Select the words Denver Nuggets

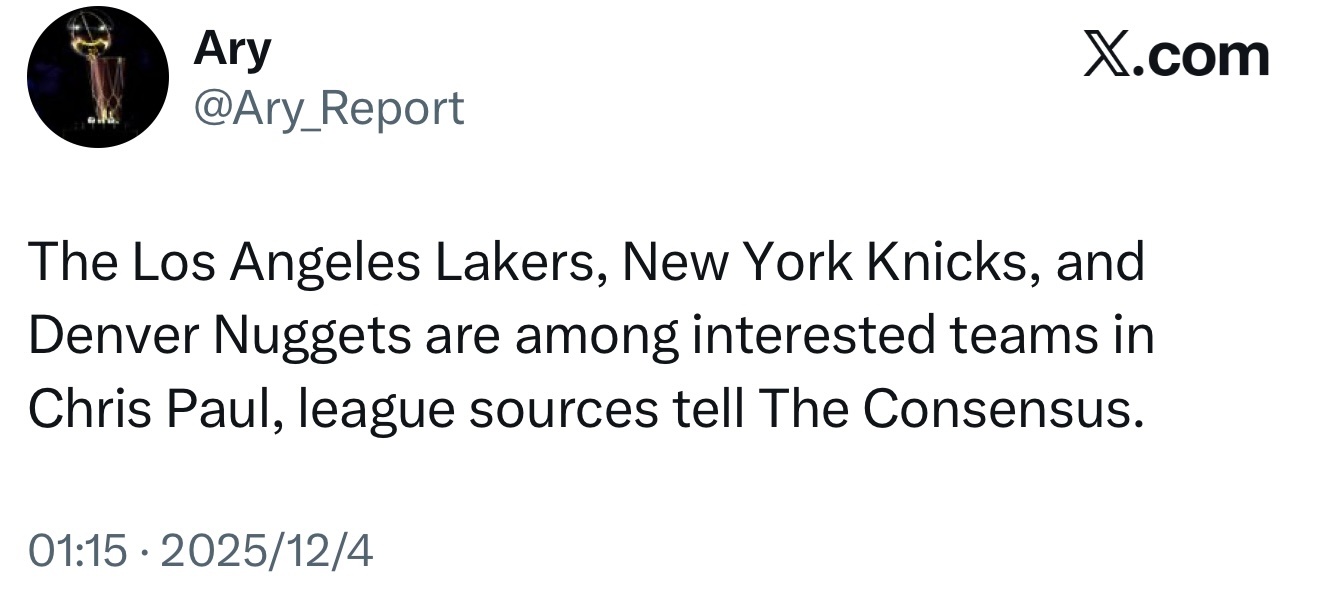[220, 336]
